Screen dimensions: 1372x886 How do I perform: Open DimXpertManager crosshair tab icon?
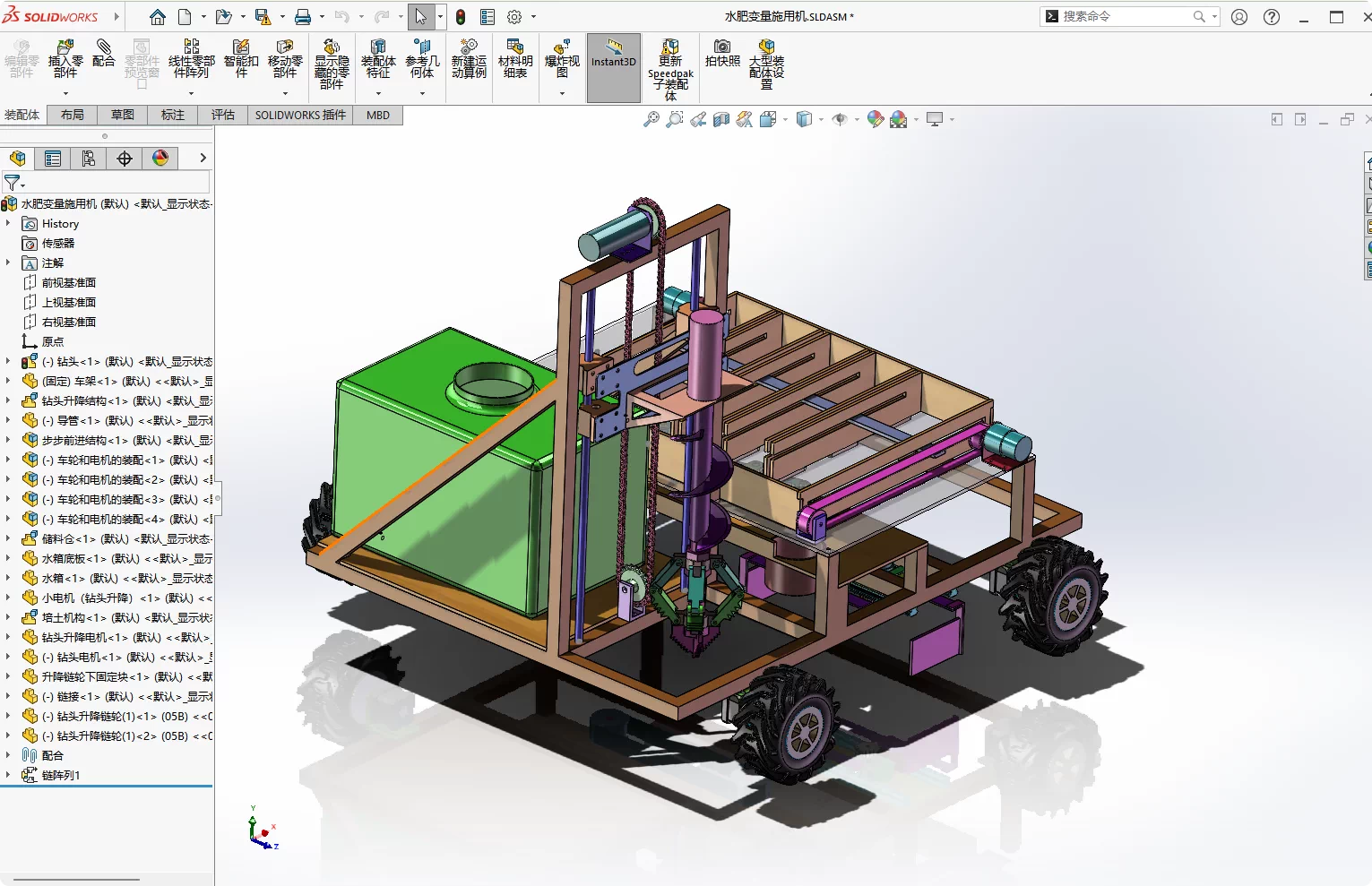pos(125,159)
